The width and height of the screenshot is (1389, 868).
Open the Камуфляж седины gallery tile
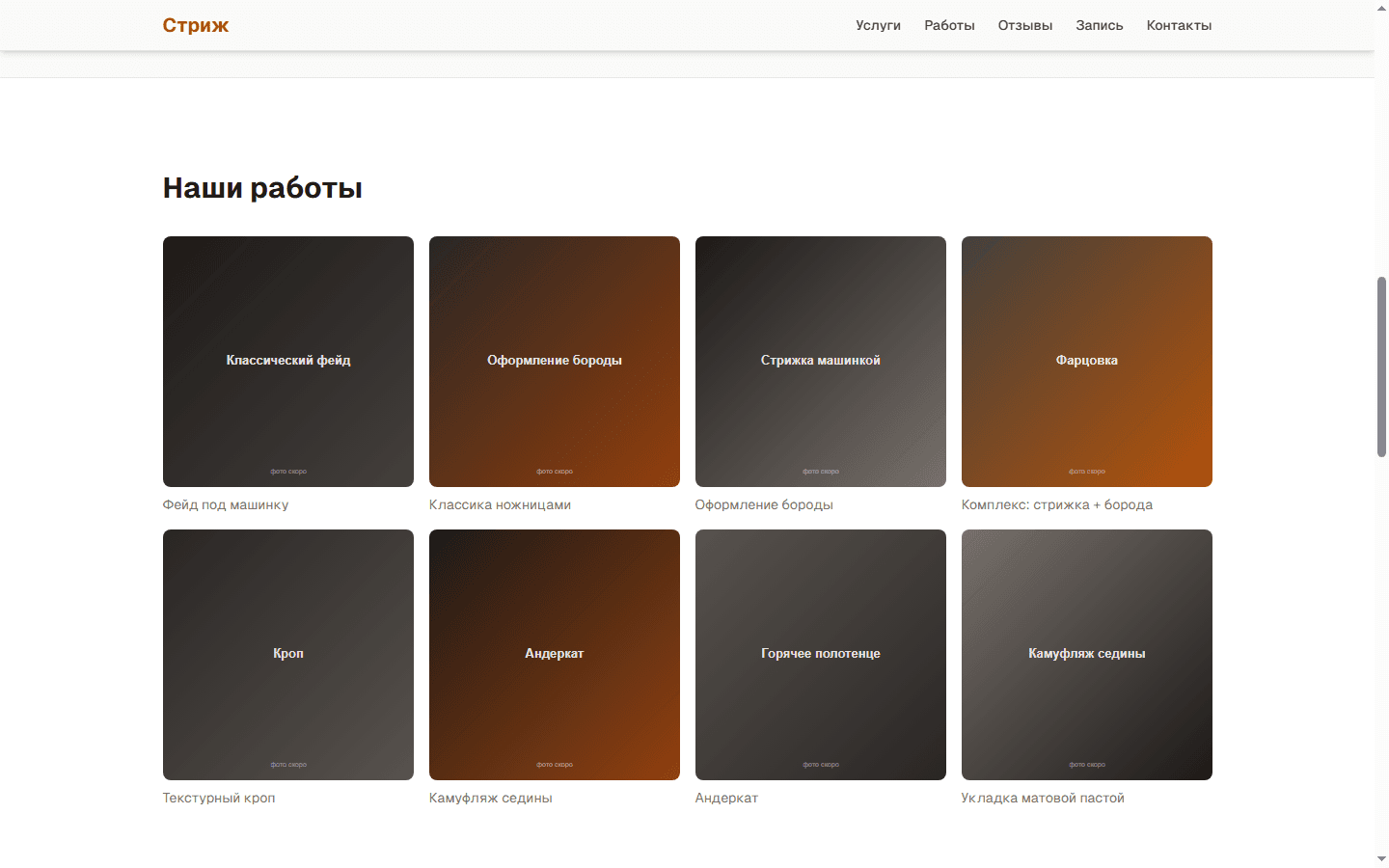point(1087,655)
